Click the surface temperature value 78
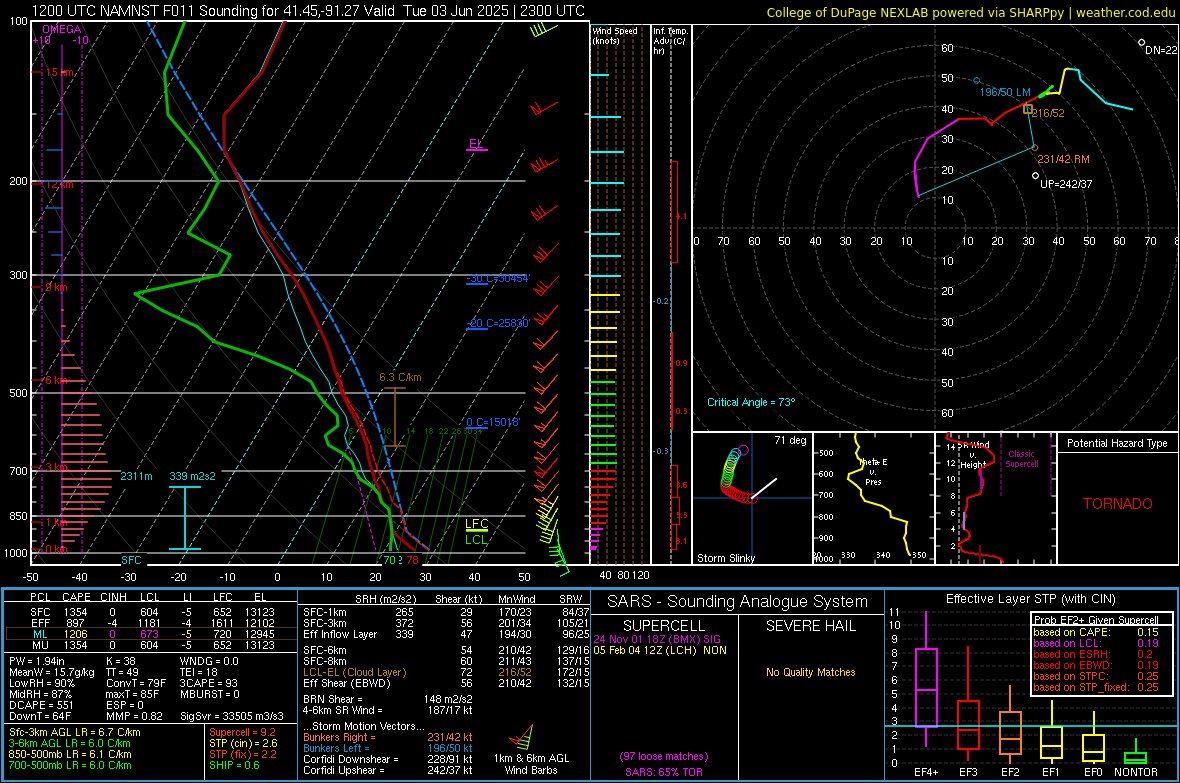Image resolution: width=1180 pixels, height=783 pixels. (x=412, y=560)
